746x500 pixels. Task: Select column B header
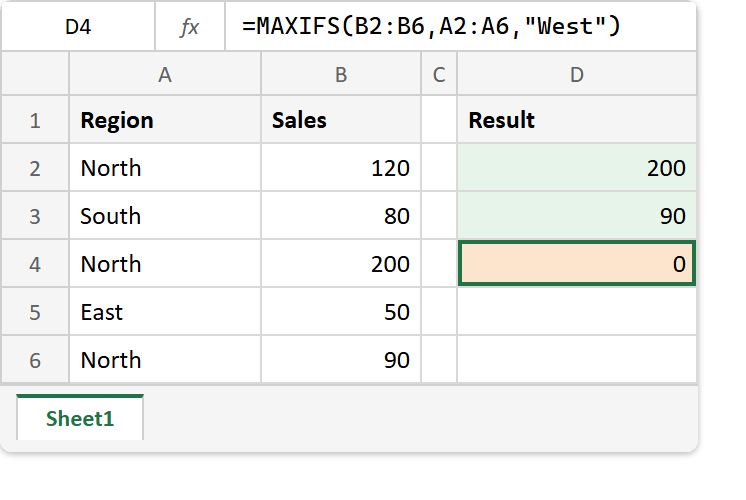point(341,74)
